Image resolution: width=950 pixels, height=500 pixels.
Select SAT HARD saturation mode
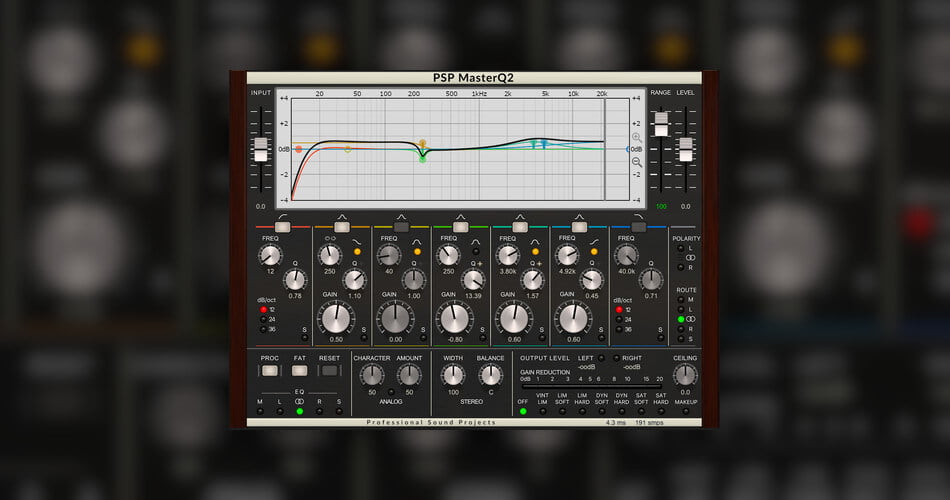[x=660, y=411]
